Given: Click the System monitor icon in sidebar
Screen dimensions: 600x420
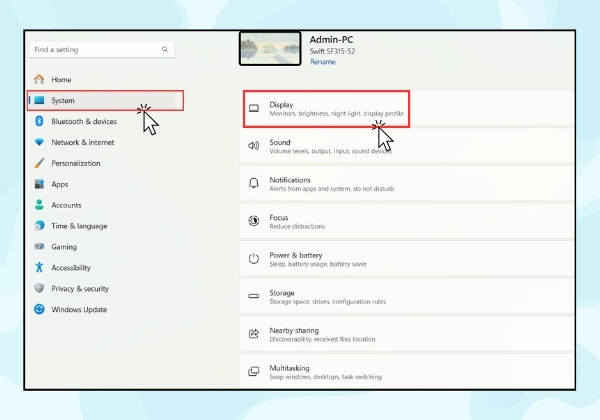Looking at the screenshot, I should [x=39, y=100].
